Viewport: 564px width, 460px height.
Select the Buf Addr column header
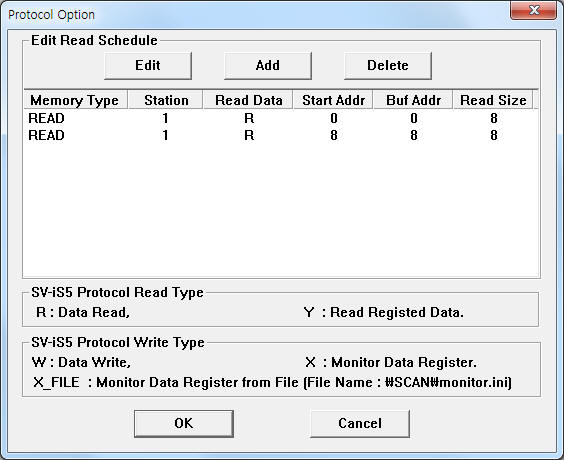pyautogui.click(x=413, y=100)
